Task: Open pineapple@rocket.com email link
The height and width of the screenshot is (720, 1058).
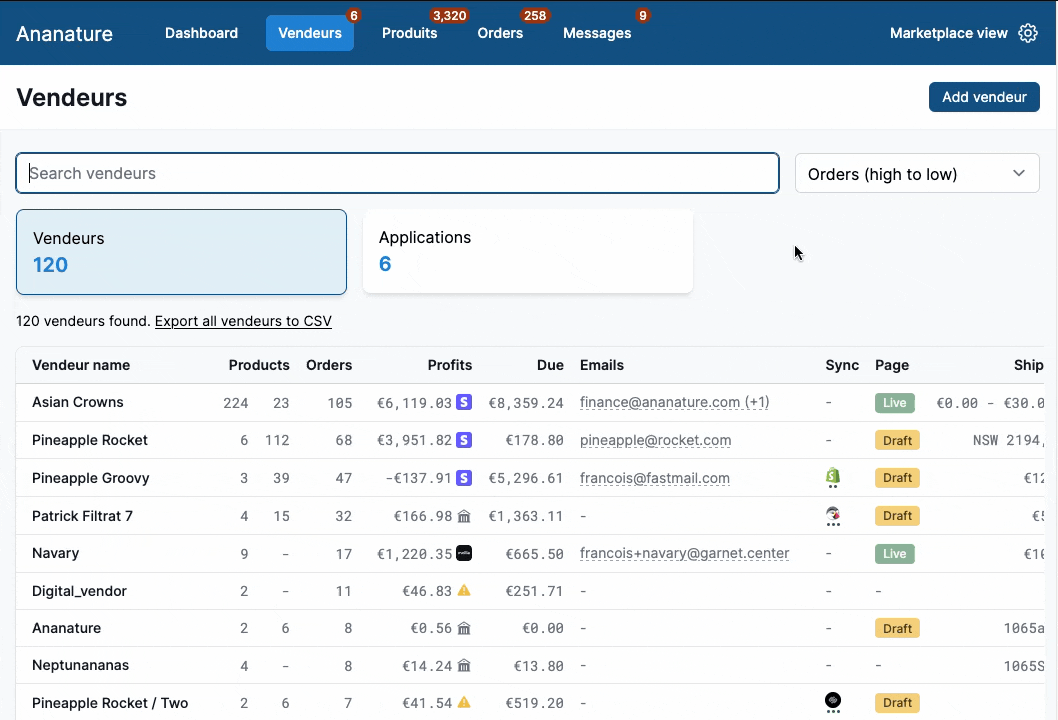Action: [x=655, y=440]
